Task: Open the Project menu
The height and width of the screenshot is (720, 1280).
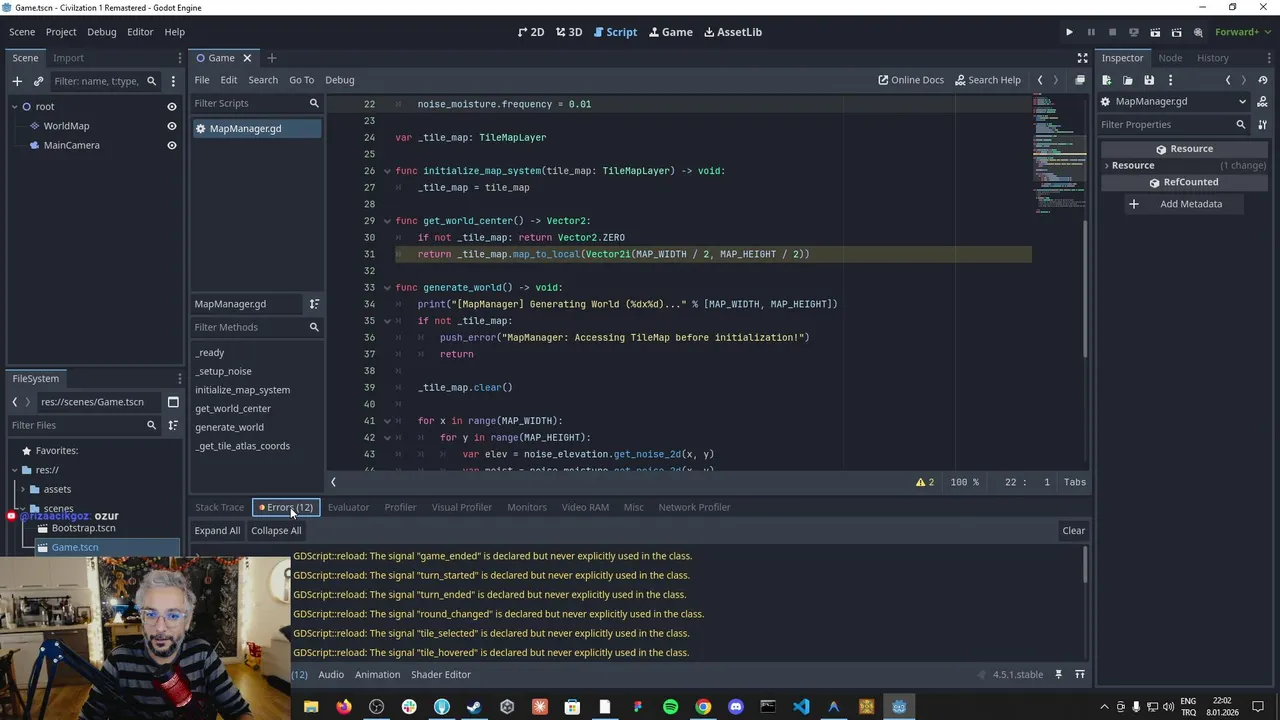Action: point(61,32)
